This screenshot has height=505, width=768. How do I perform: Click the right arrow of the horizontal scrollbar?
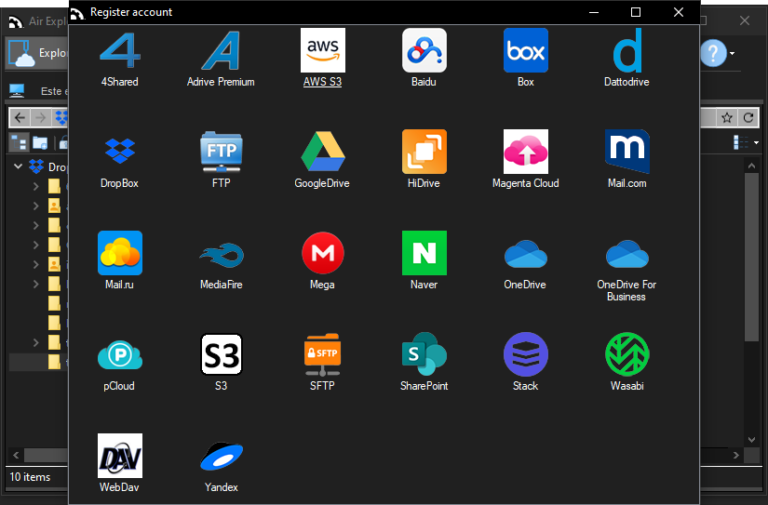pyautogui.click(x=736, y=455)
